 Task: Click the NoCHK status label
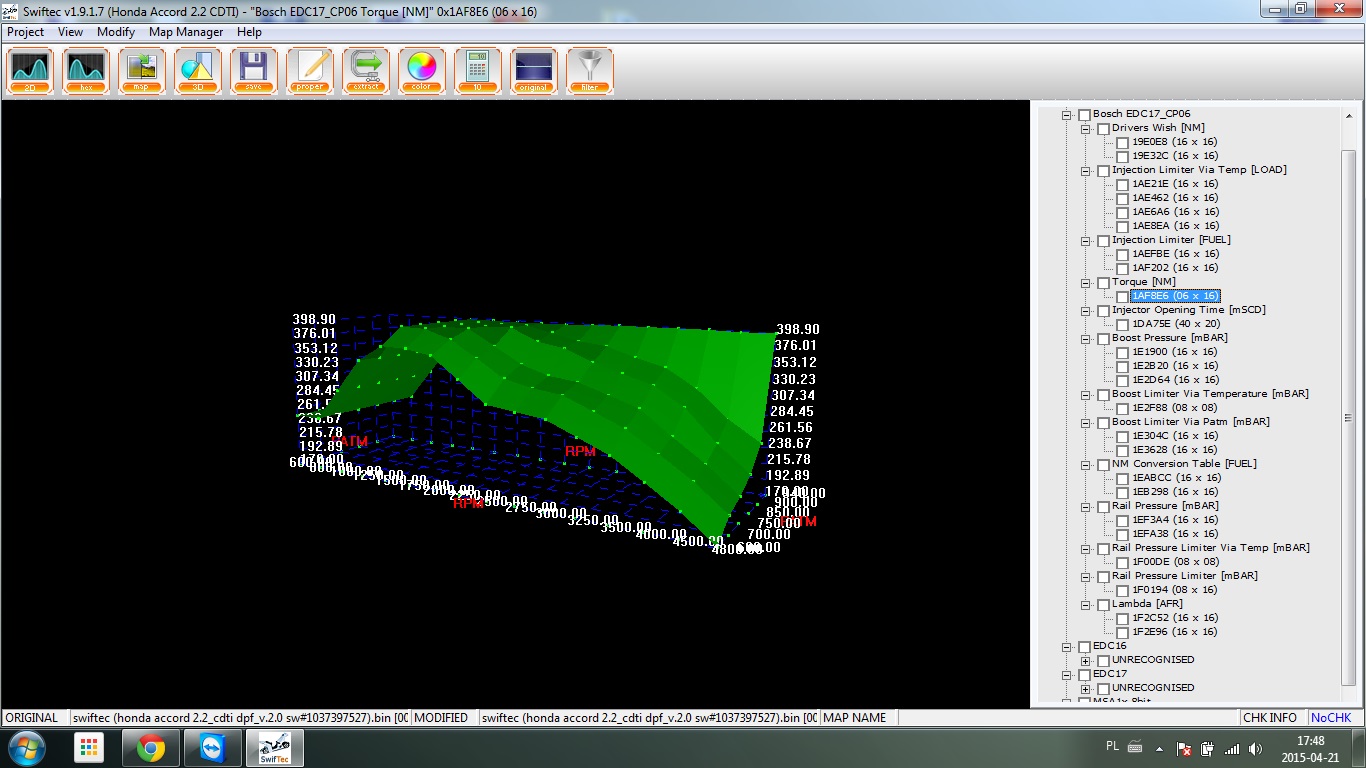pos(1331,718)
